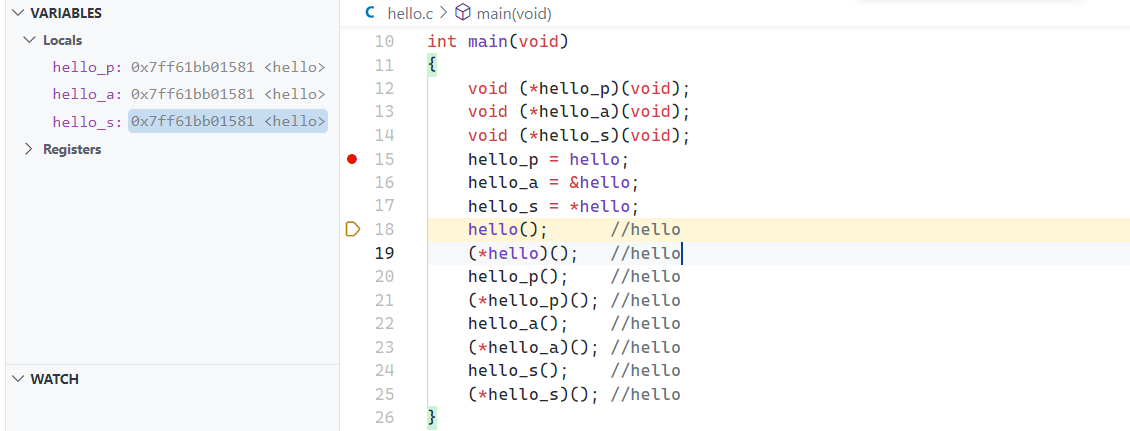Click line number 25 in gutter
1130x431 pixels.
385,395
